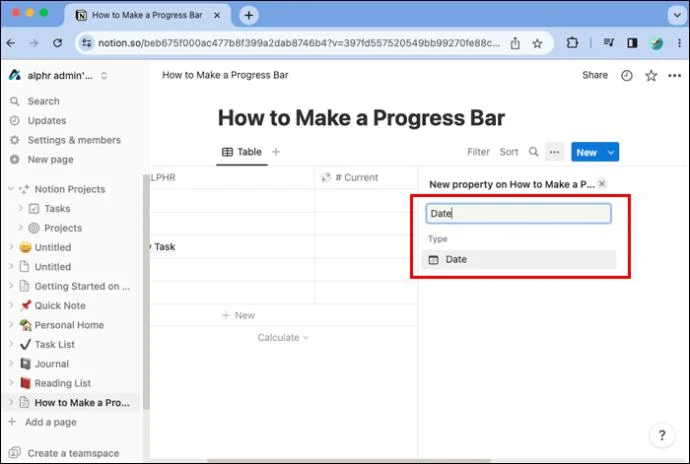Select the Date property type
The width and height of the screenshot is (690, 464).
pos(519,259)
